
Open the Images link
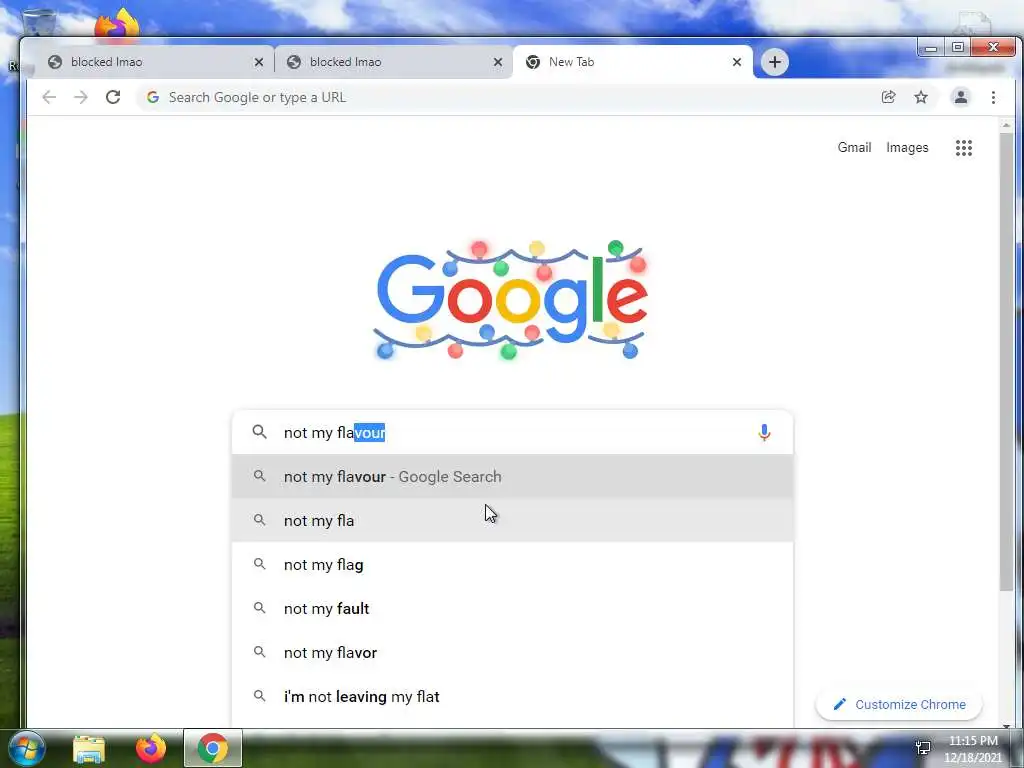[x=907, y=148]
